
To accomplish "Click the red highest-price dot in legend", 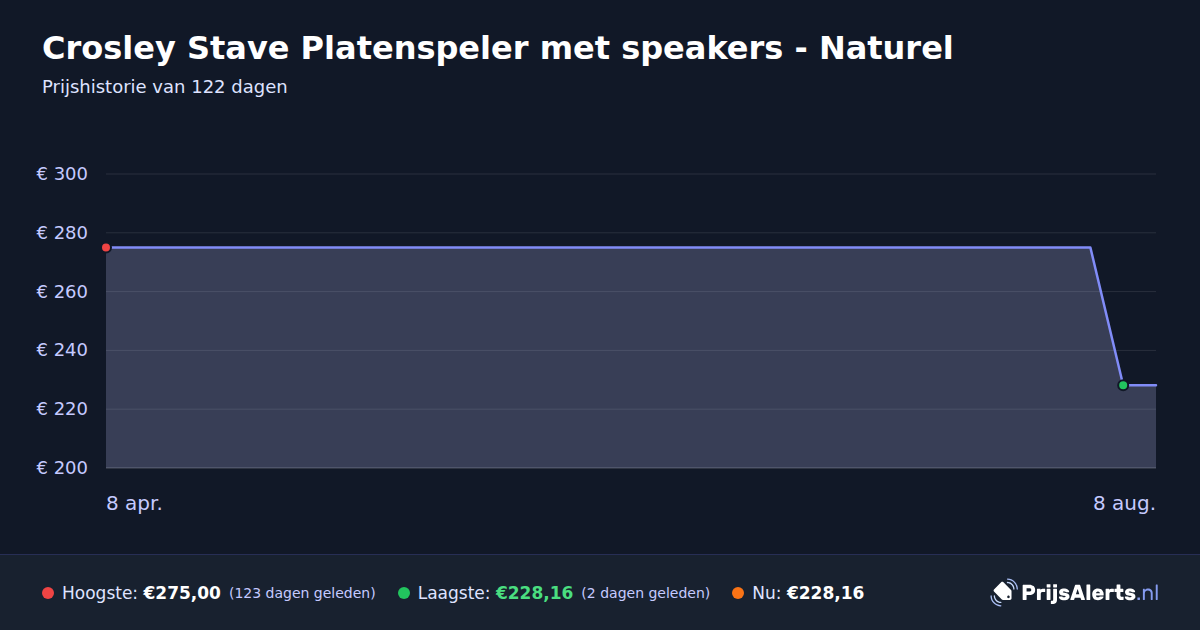I will [x=48, y=593].
